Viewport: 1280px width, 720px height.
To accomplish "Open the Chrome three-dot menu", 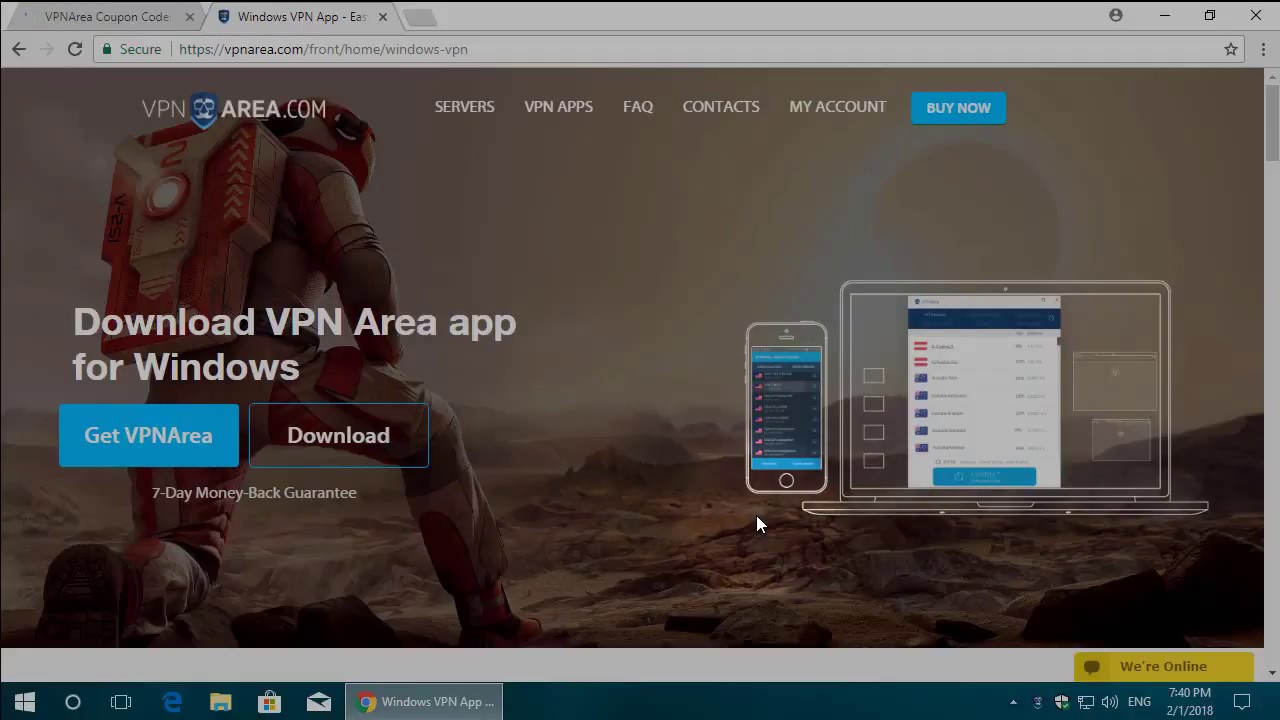I will click(x=1264, y=49).
